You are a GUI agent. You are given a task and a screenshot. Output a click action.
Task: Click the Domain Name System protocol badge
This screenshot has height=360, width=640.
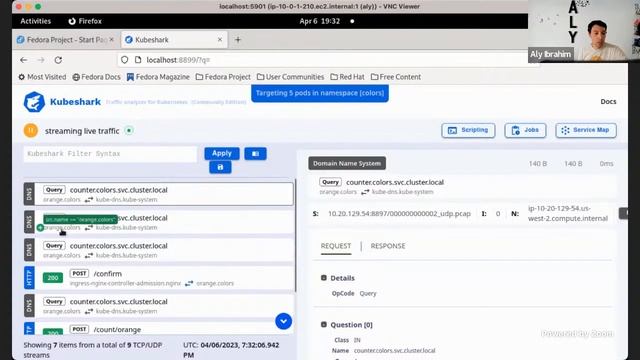click(347, 163)
